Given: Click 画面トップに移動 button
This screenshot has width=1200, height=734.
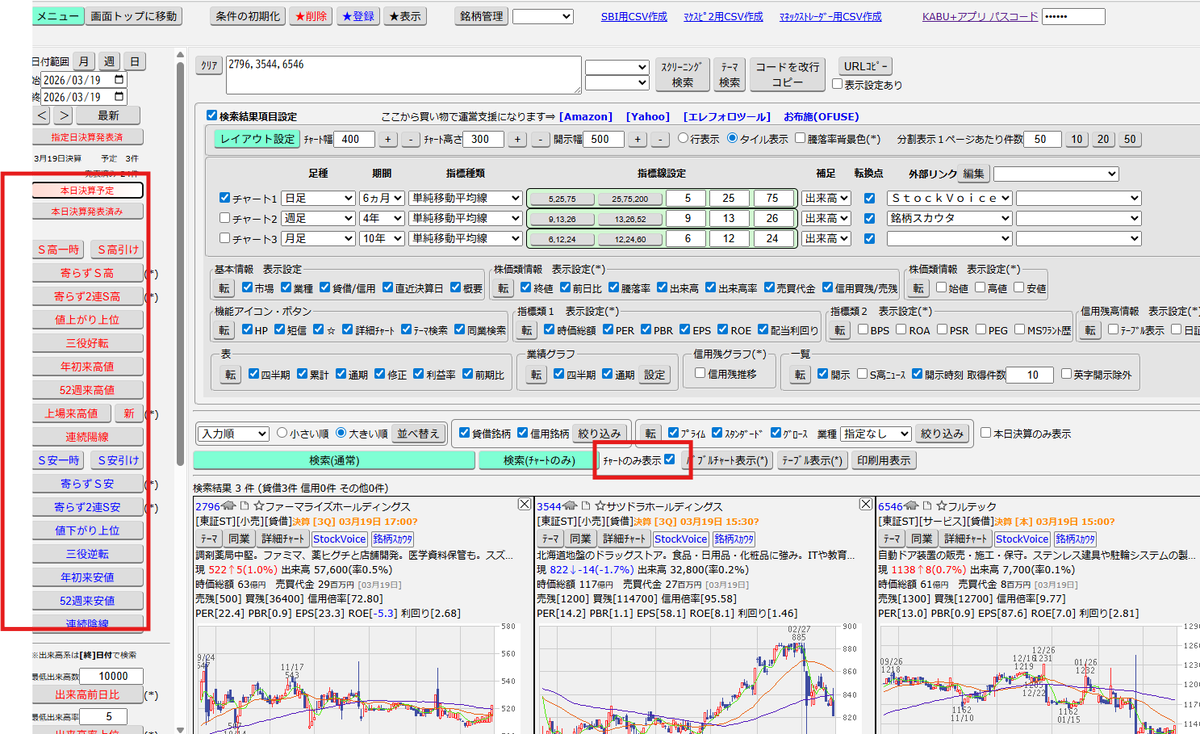Looking at the screenshot, I should pyautogui.click(x=134, y=17).
